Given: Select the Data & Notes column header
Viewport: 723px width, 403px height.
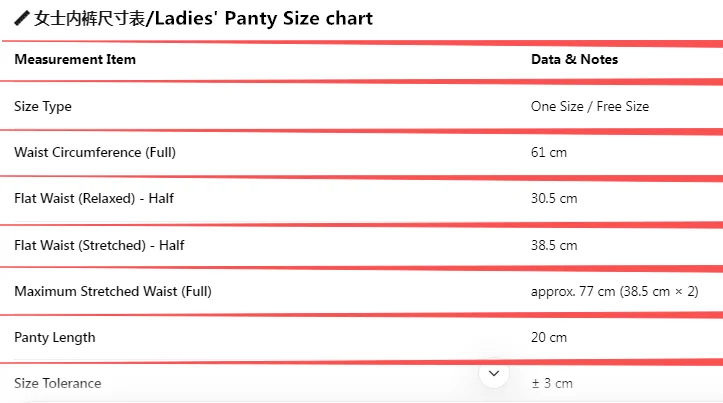Looking at the screenshot, I should point(574,59).
